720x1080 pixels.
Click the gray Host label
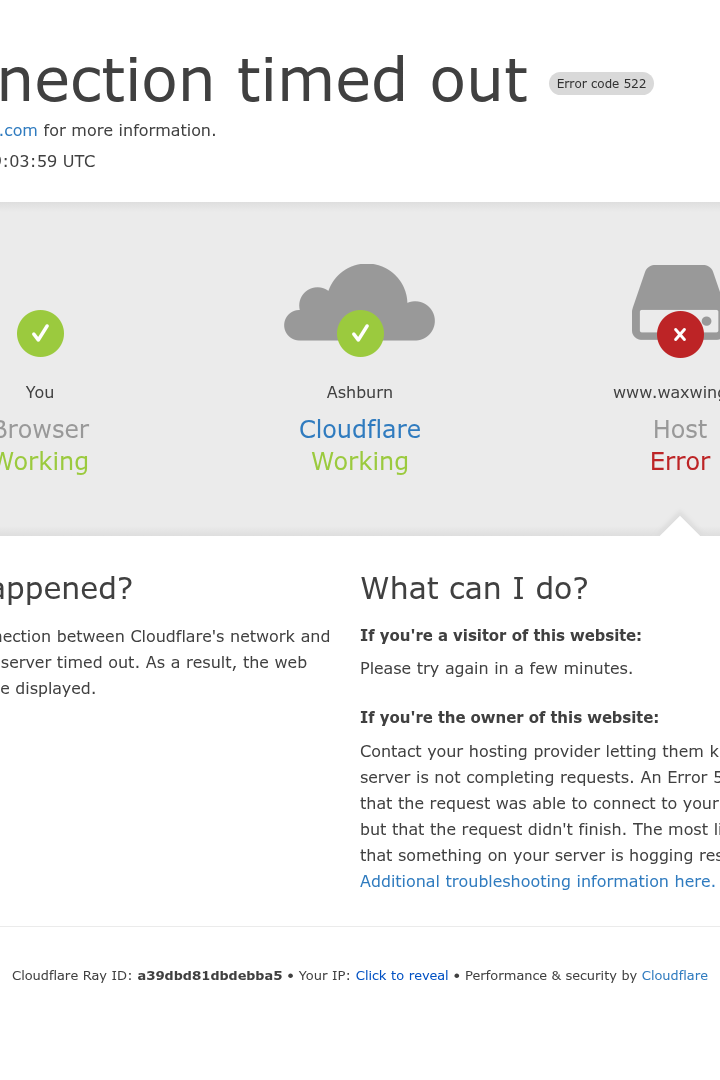(680, 429)
